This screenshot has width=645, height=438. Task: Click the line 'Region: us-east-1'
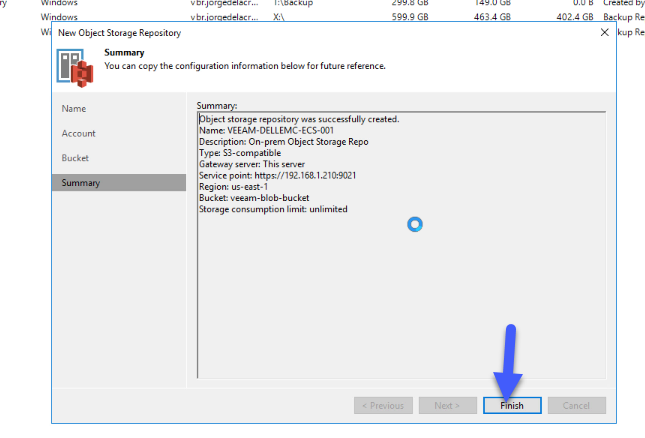(234, 187)
